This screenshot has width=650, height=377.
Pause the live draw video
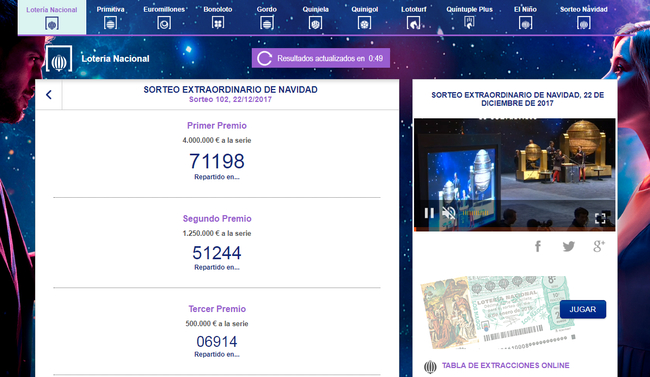tap(429, 213)
